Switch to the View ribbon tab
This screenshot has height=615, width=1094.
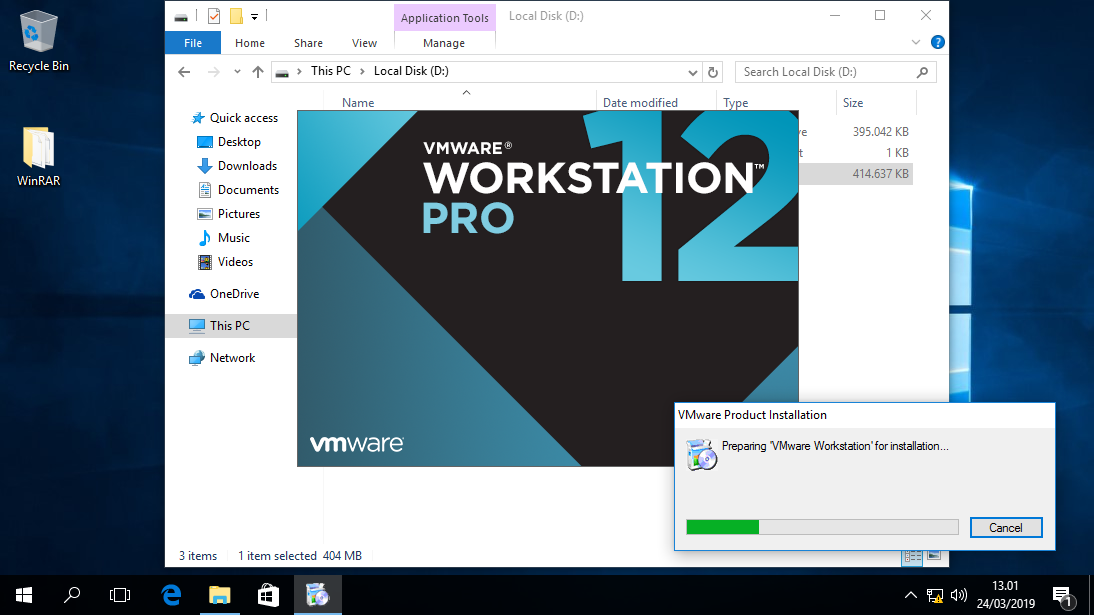364,43
